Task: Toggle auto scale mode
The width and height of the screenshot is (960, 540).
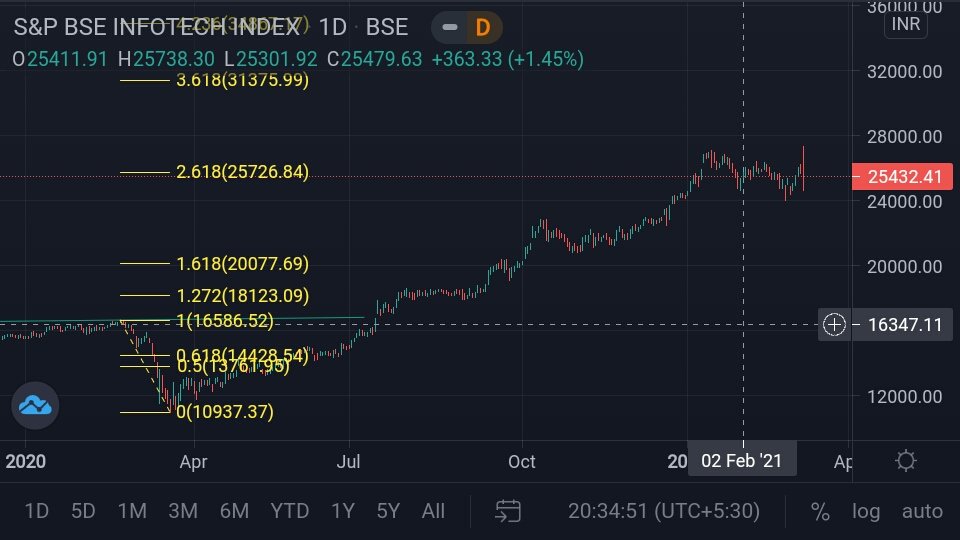Action: point(922,511)
